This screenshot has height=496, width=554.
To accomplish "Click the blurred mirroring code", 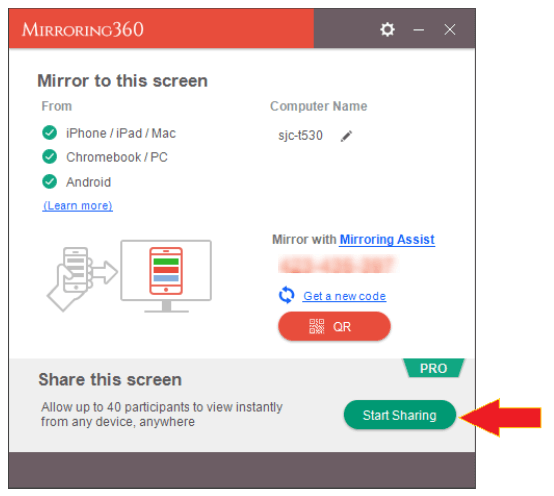I will click(x=338, y=265).
